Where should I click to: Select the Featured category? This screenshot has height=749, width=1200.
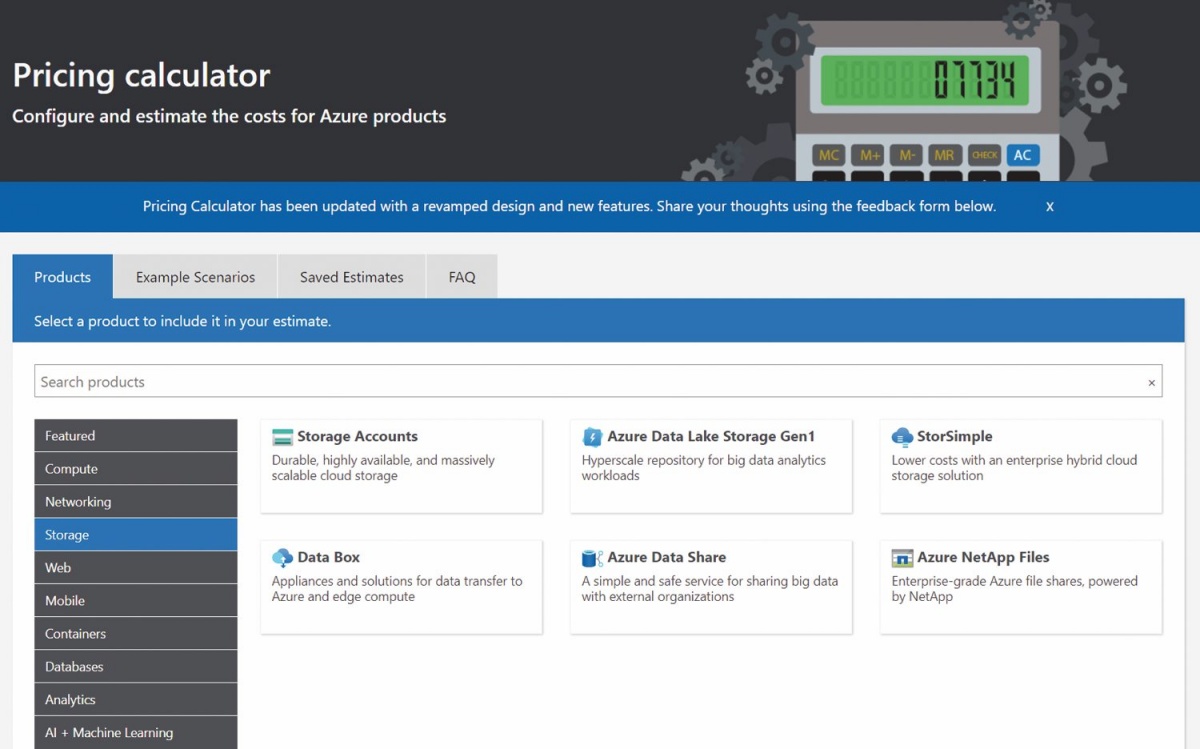[x=136, y=436]
